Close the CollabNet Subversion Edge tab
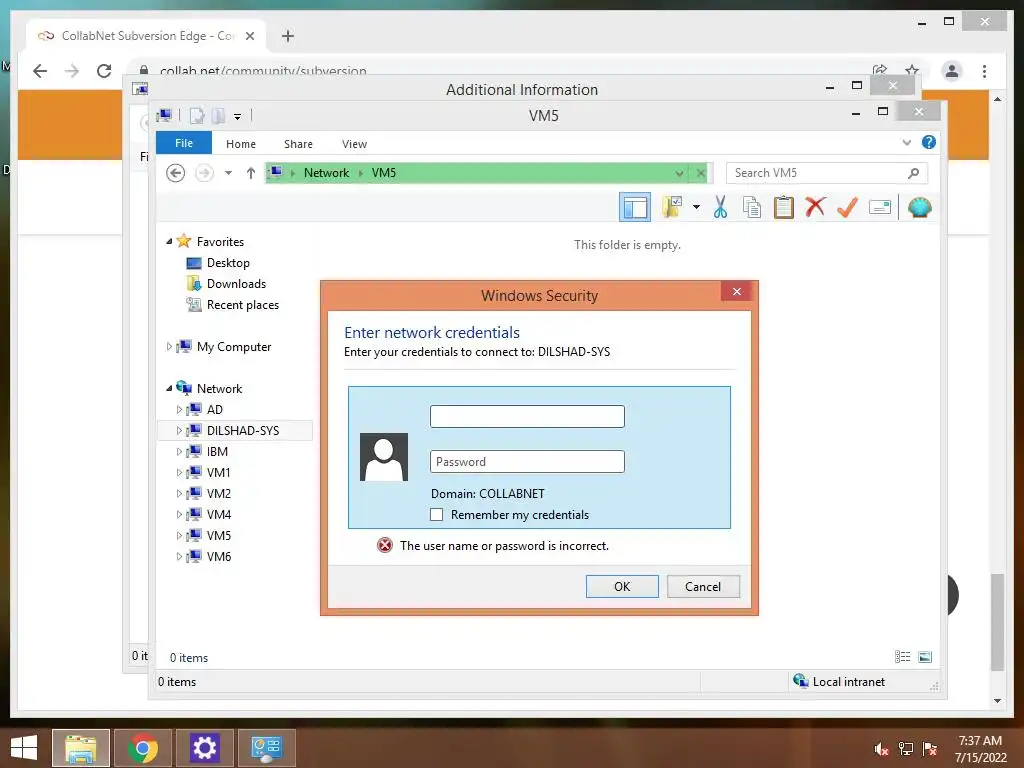The image size is (1024, 768). 249,36
